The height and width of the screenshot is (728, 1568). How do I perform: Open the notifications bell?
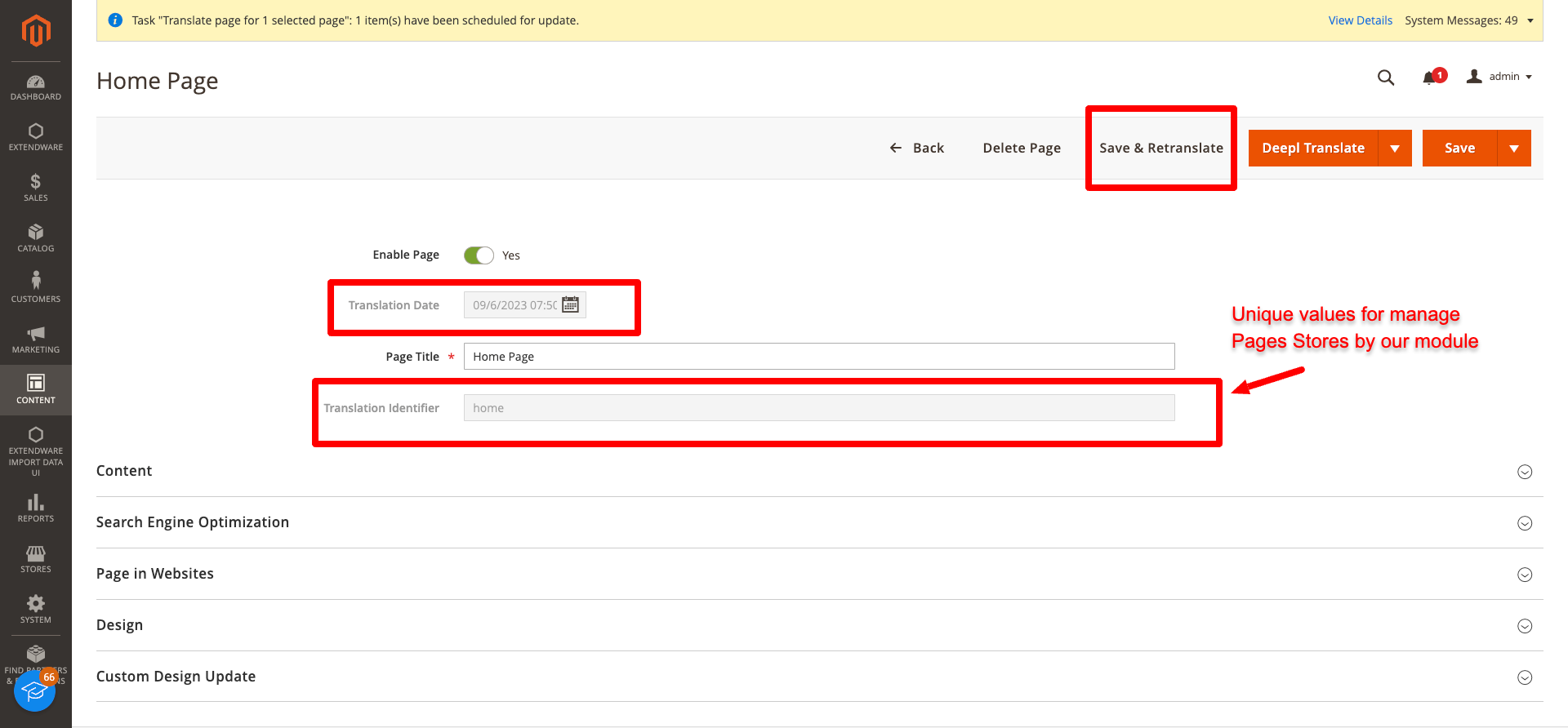1429,78
